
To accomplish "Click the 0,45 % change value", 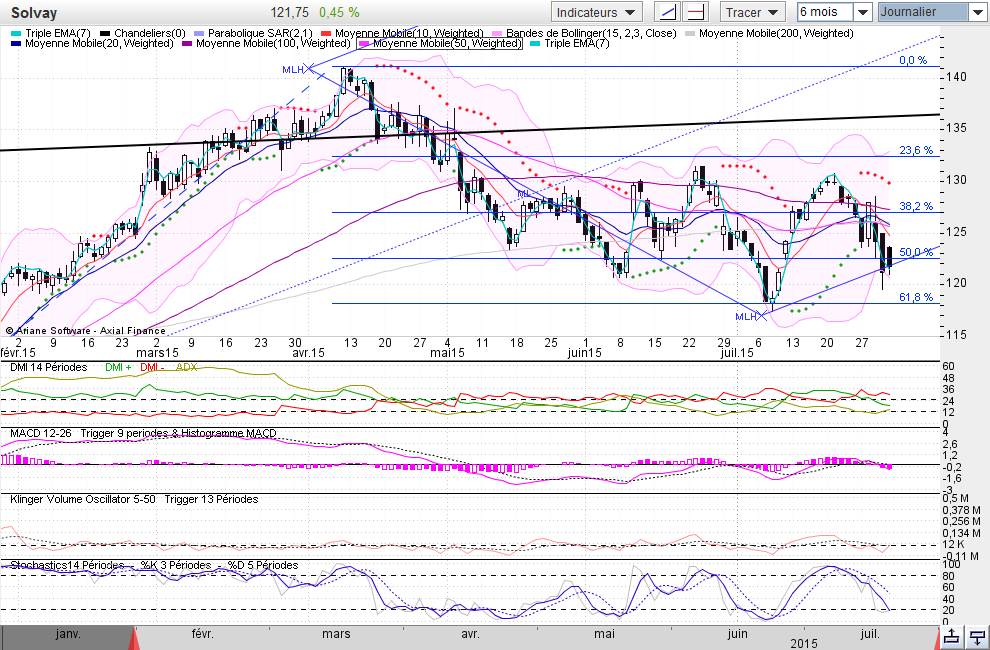I will tap(339, 13).
